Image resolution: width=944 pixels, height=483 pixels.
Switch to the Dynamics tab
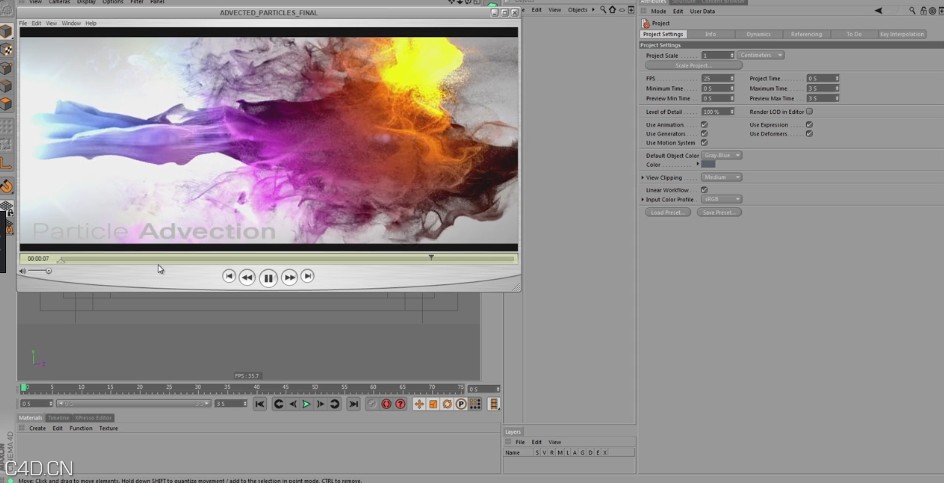pos(758,34)
